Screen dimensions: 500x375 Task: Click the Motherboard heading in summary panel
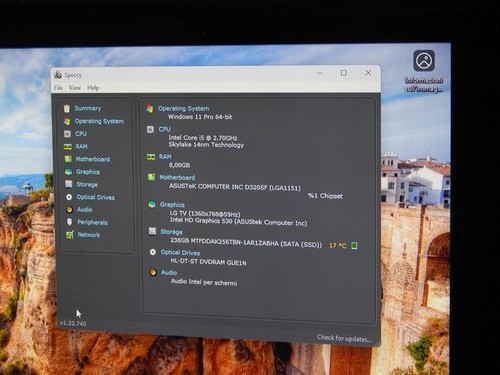(x=177, y=177)
